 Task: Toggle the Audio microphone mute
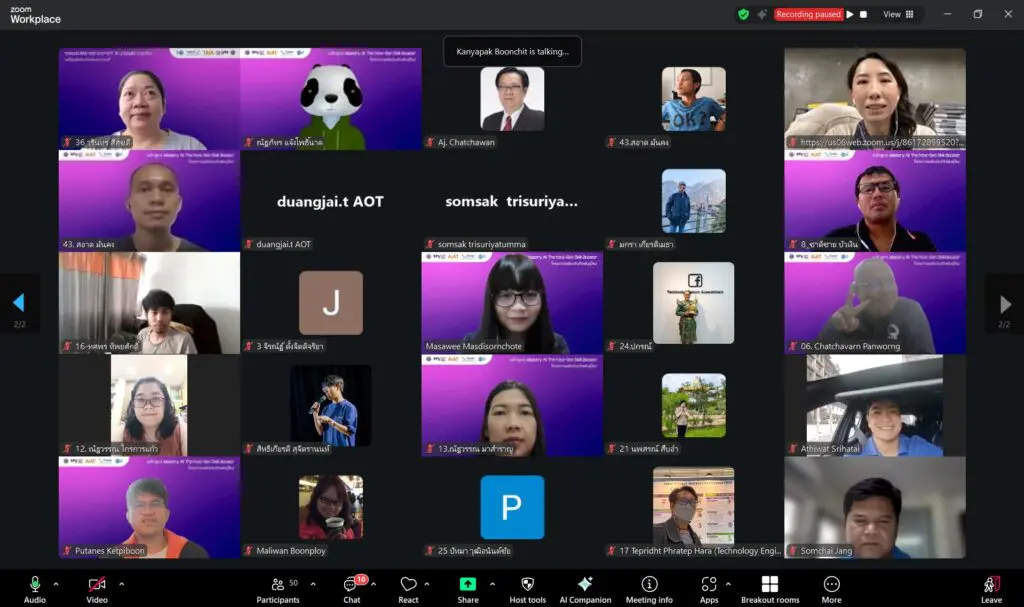click(35, 584)
